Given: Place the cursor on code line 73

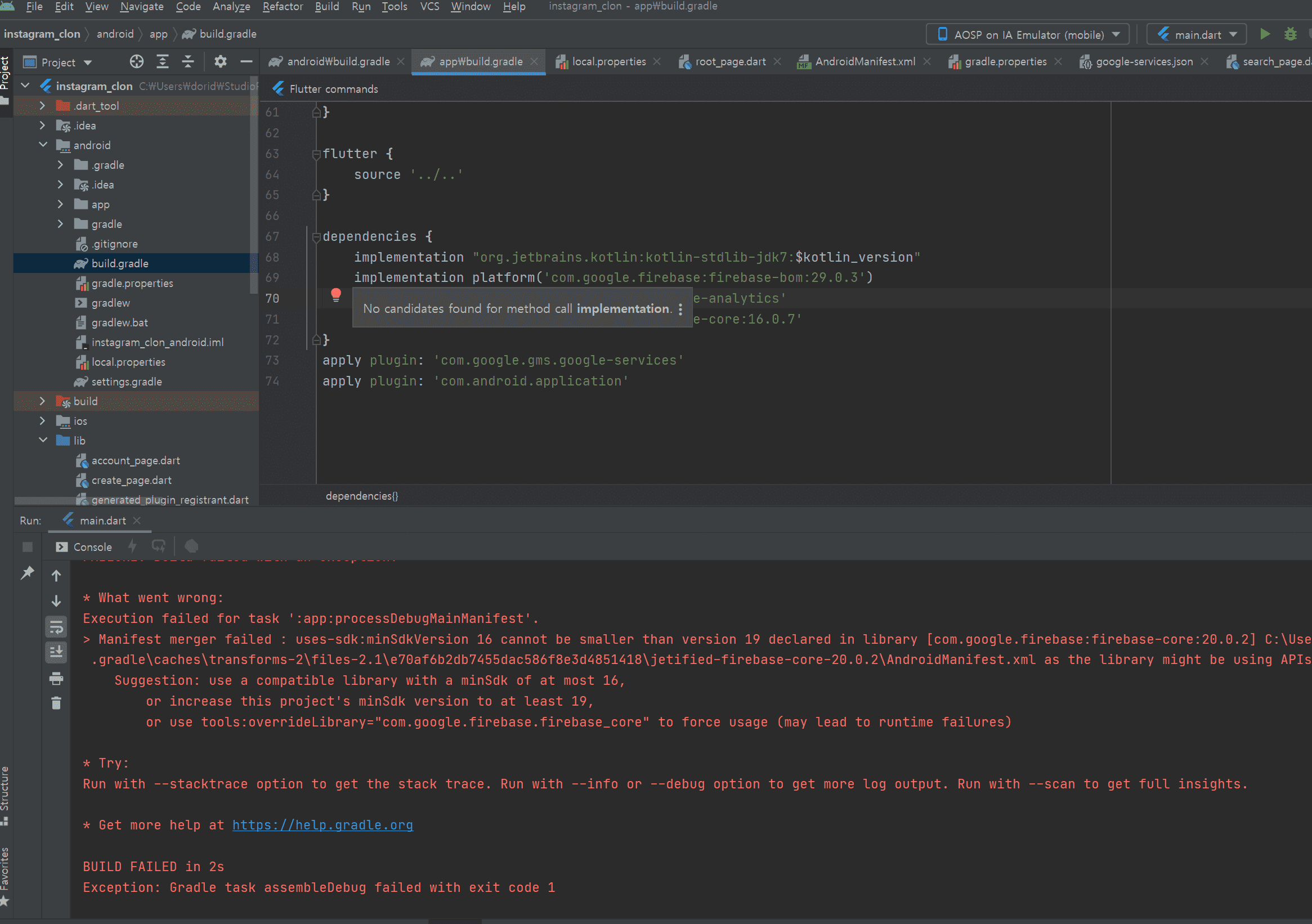Looking at the screenshot, I should point(503,361).
